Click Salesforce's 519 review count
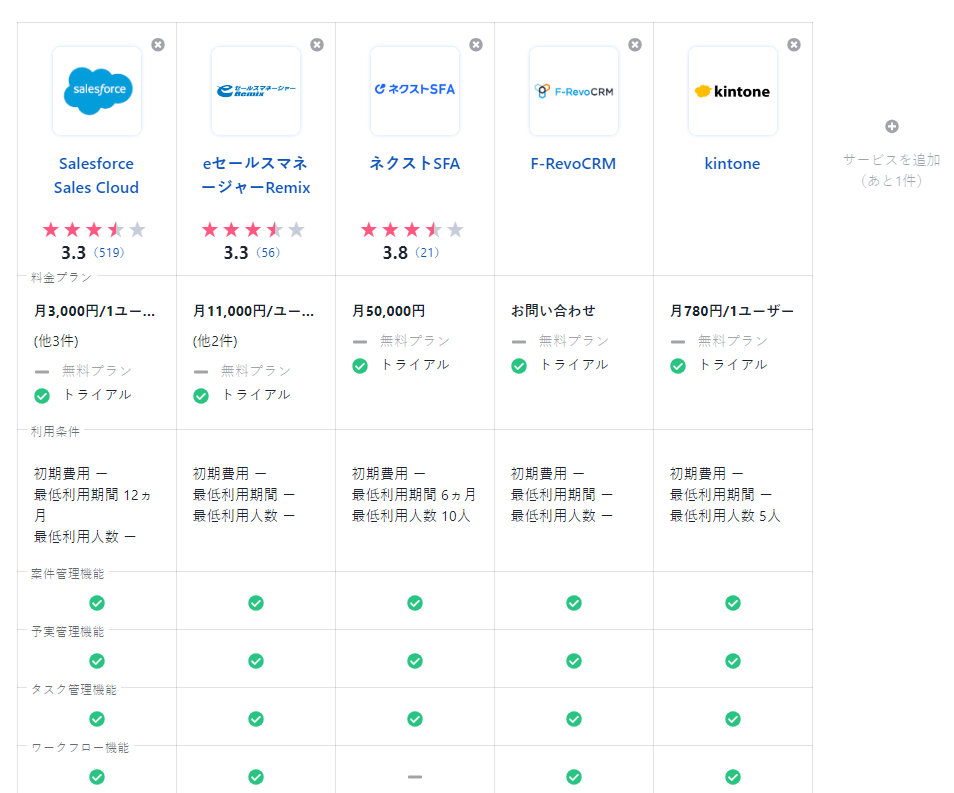 point(108,253)
